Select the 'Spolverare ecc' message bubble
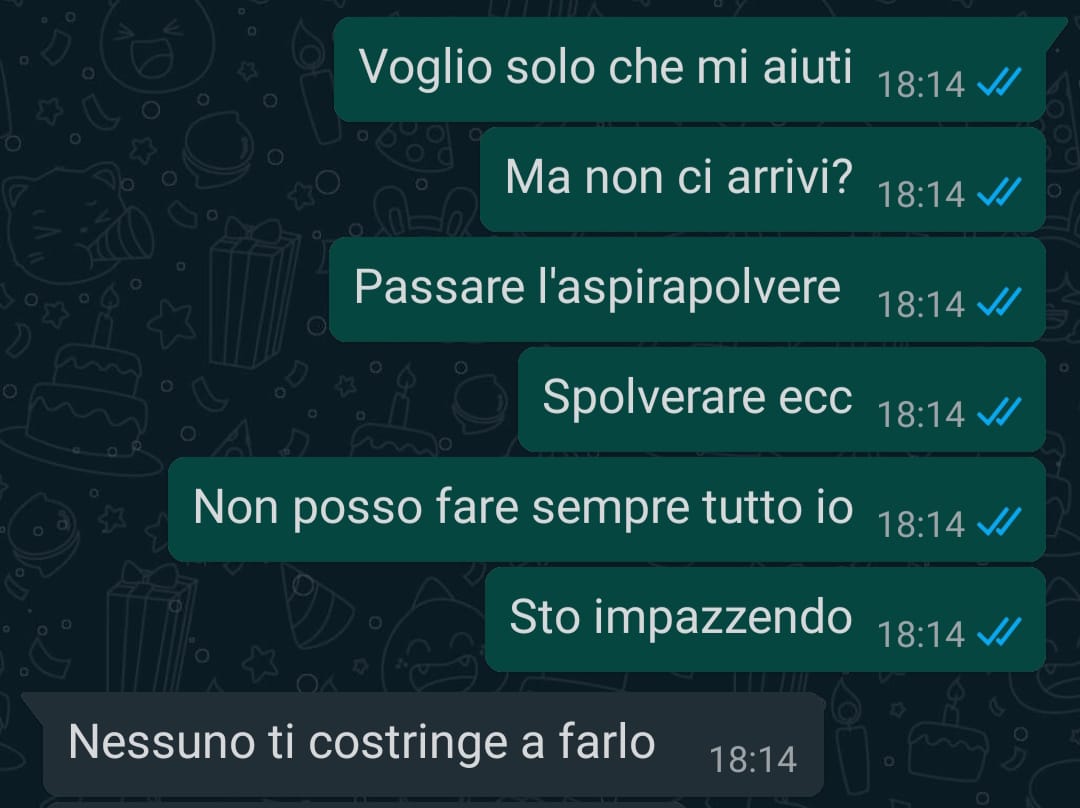The image size is (1080, 808). (782, 400)
